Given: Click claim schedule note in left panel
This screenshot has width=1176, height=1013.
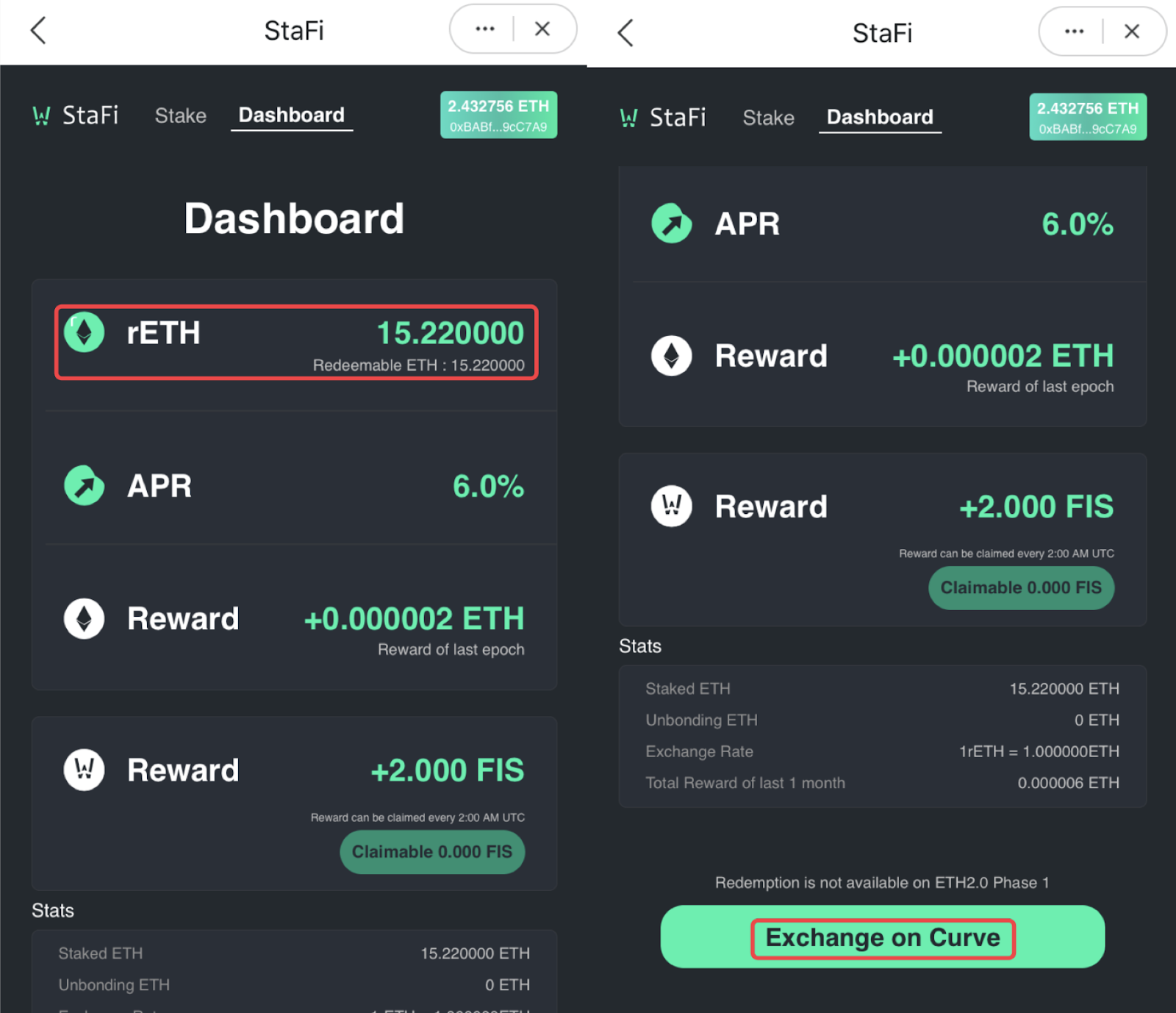Looking at the screenshot, I should pyautogui.click(x=417, y=817).
